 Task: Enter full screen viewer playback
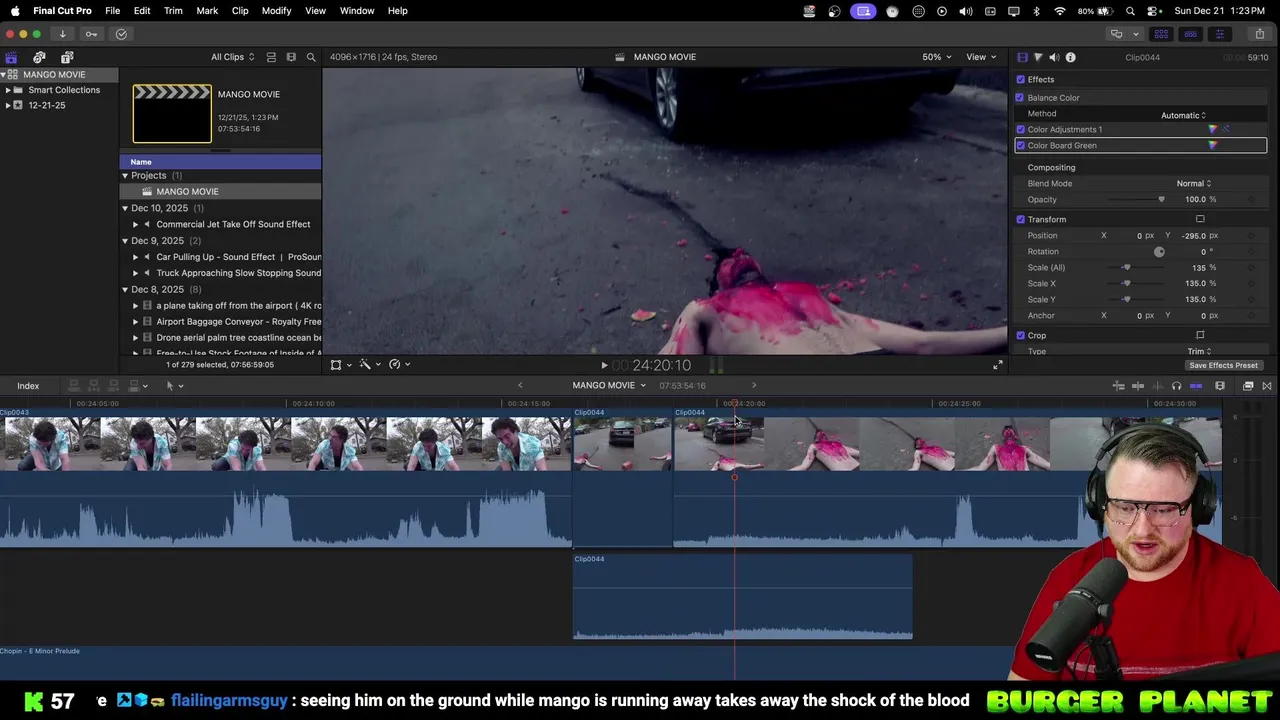[997, 365]
